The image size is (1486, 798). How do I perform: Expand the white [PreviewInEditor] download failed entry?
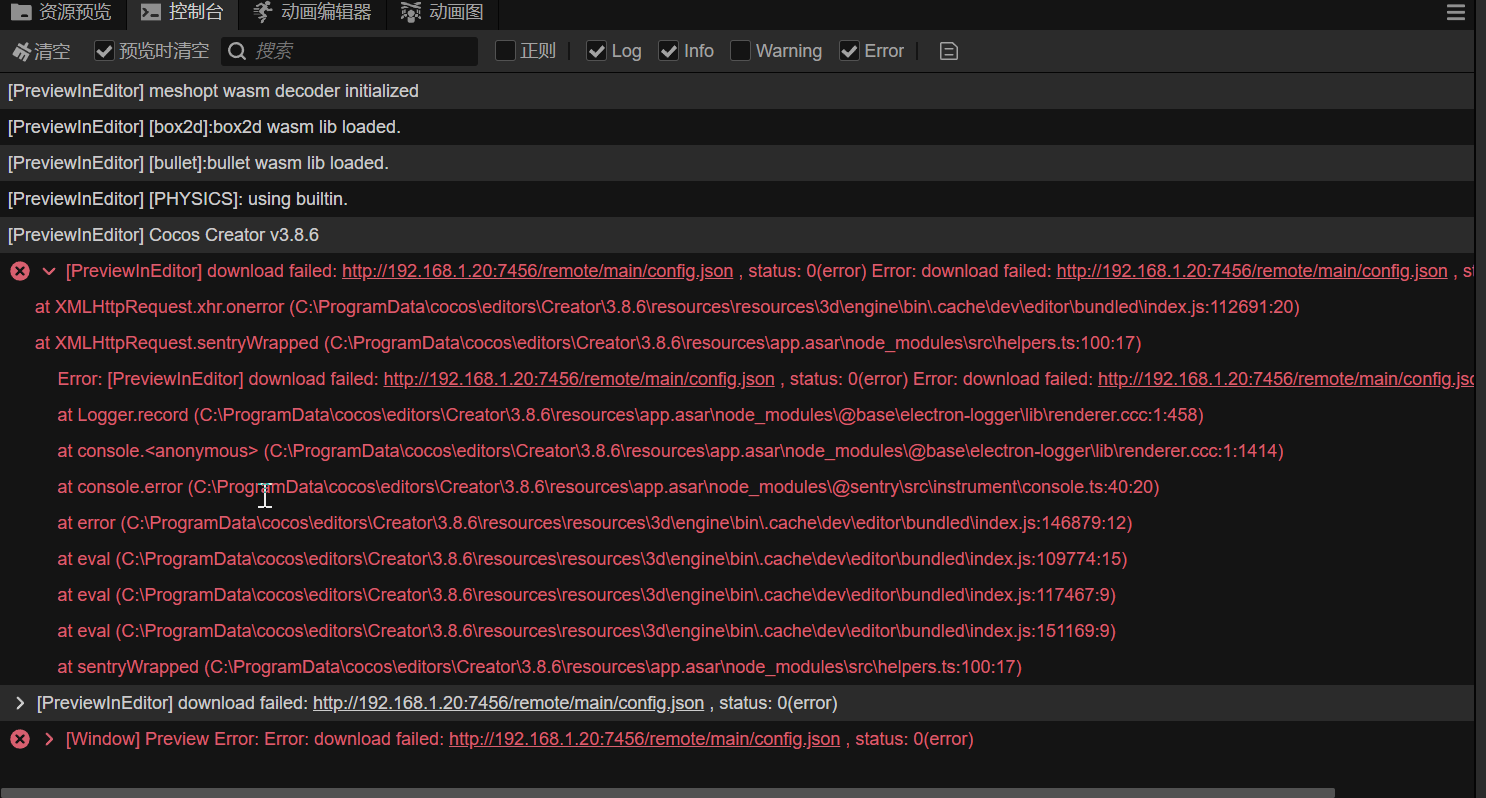tap(20, 703)
